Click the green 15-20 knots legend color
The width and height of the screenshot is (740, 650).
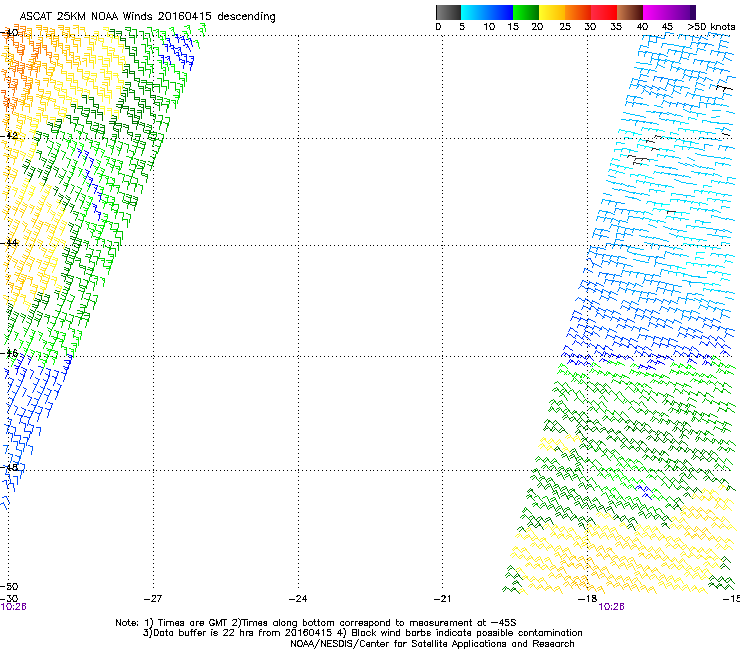[526, 12]
